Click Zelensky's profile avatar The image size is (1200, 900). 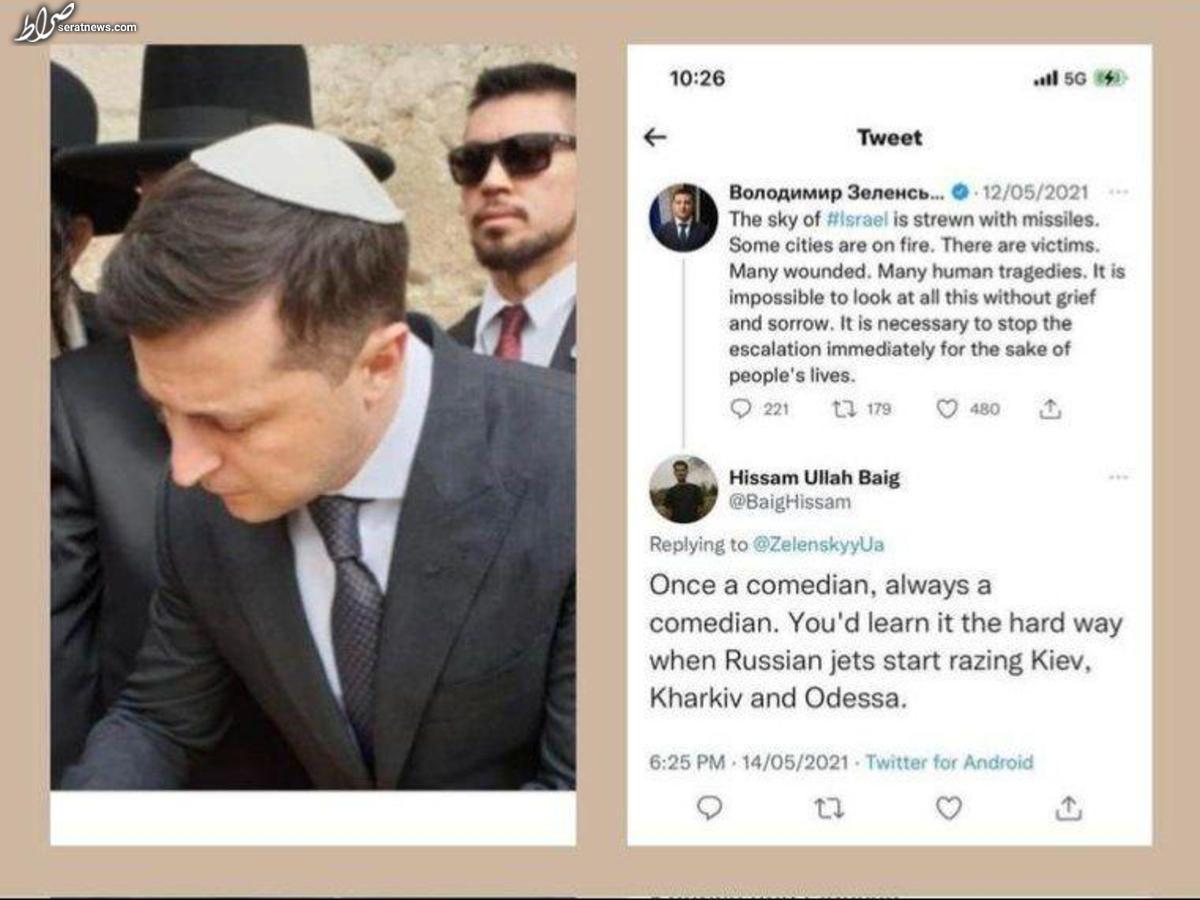683,218
